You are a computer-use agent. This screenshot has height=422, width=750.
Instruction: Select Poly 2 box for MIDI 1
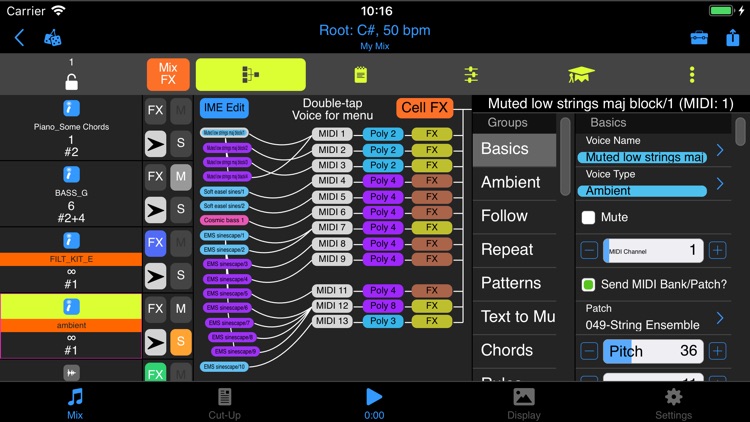(383, 134)
